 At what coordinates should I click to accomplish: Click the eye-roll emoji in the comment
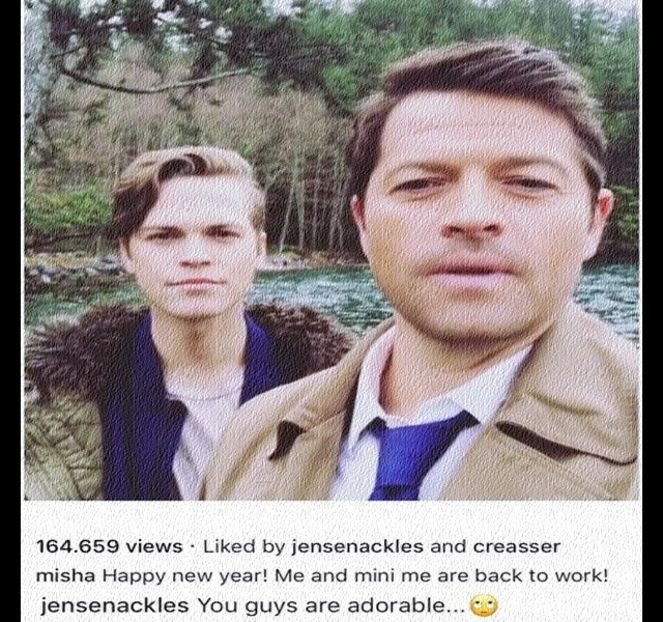(x=485, y=606)
